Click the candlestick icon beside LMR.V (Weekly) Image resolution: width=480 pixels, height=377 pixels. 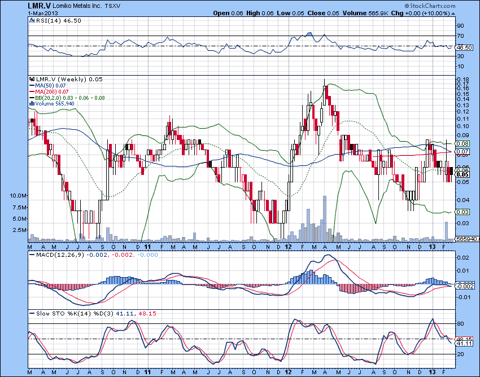tap(32, 79)
